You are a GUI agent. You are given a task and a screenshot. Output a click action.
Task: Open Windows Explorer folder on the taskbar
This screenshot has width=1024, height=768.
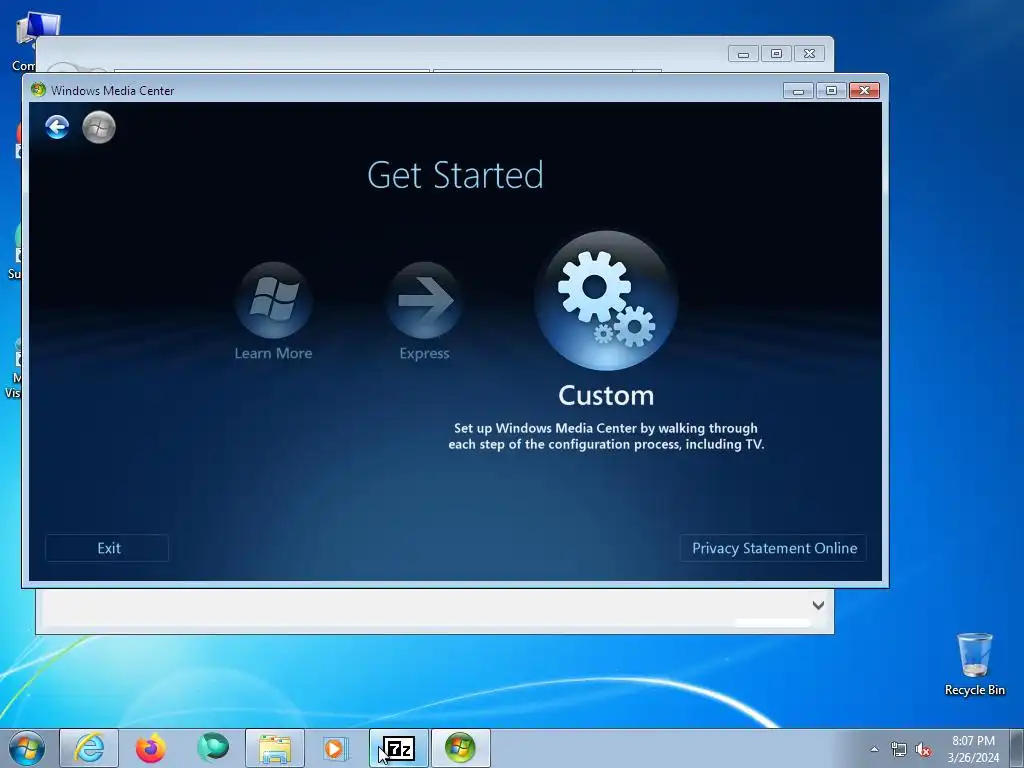tap(275, 748)
